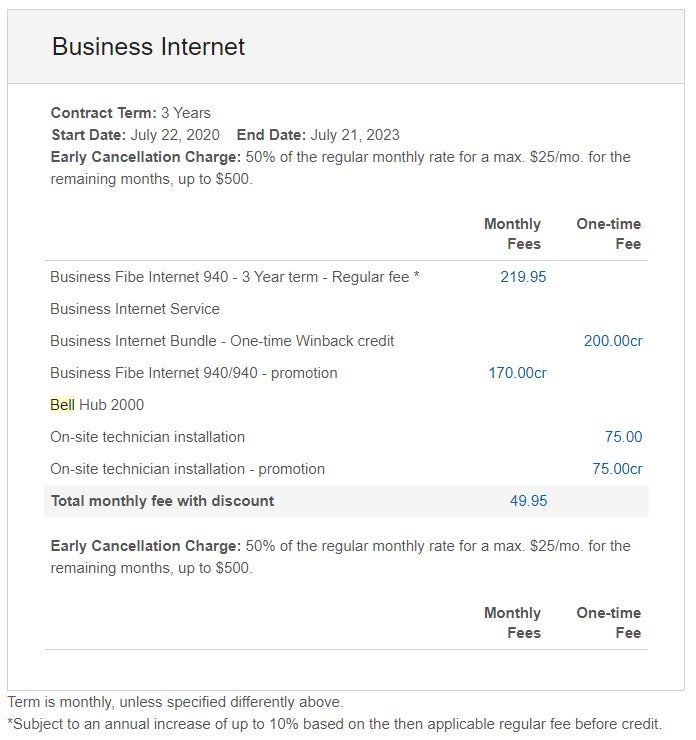Click the highlighted Bell word
The height and width of the screenshot is (740, 696).
[x=62, y=405]
